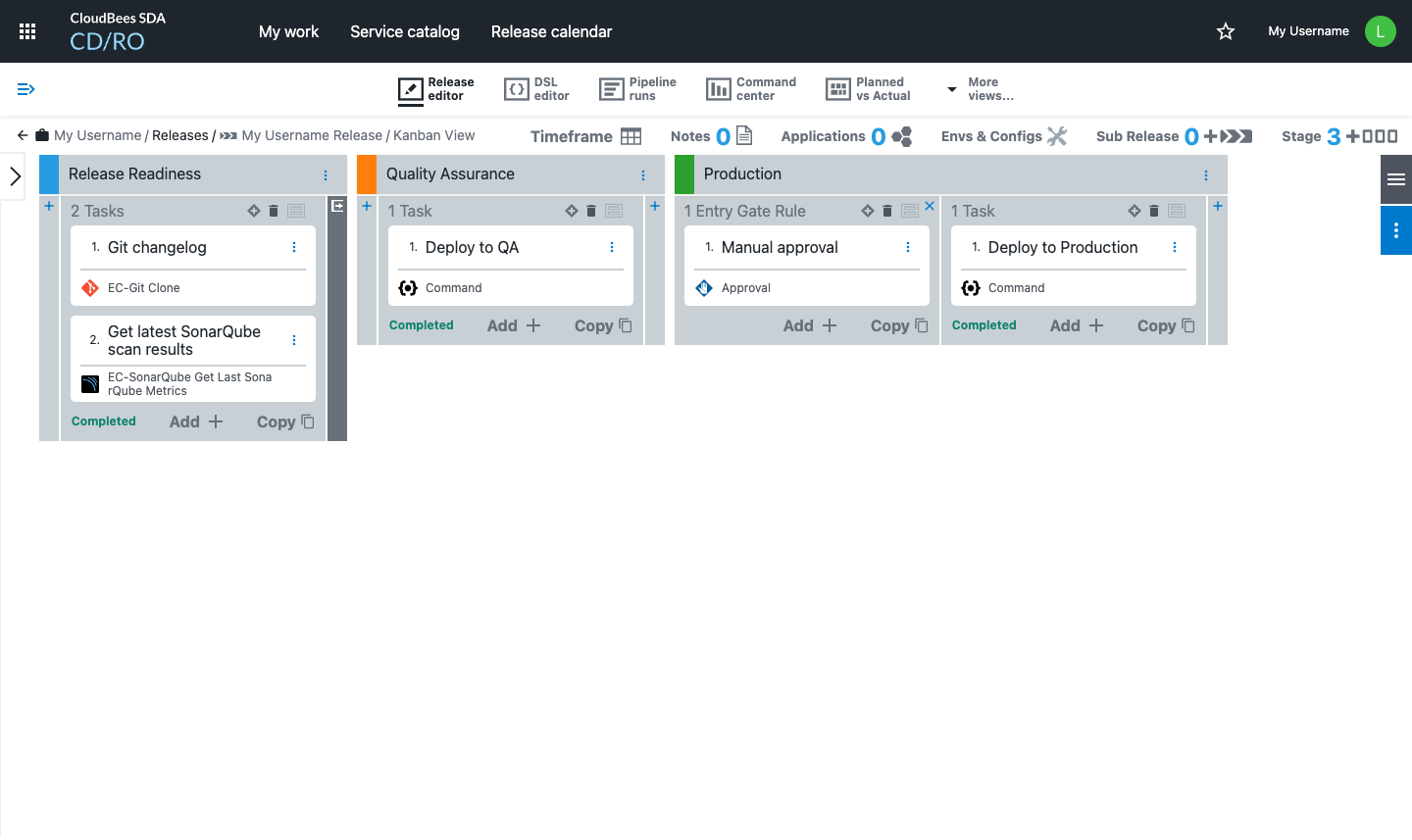
Task: Expand the left side panel chevron
Action: coord(15,176)
